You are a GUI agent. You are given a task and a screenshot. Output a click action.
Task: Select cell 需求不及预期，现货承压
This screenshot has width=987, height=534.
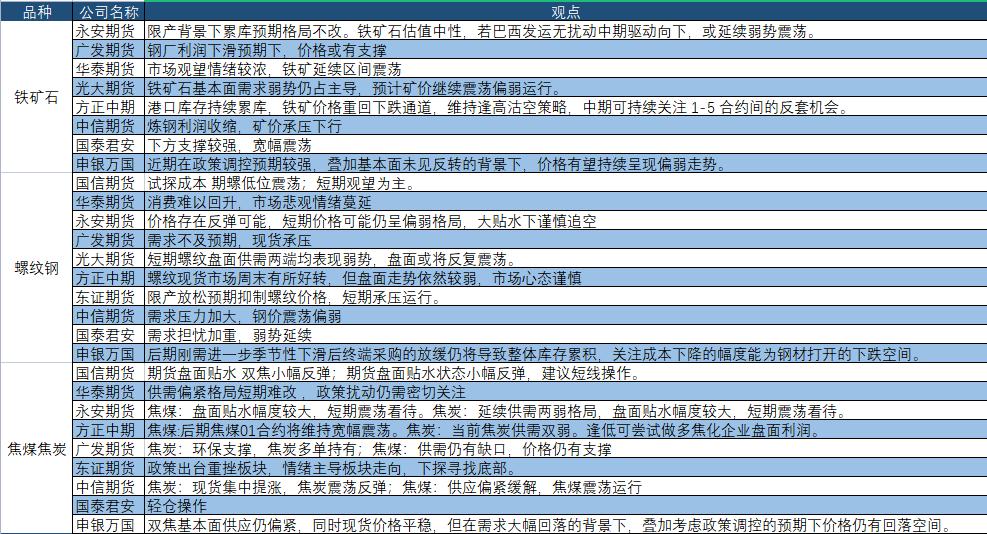565,240
